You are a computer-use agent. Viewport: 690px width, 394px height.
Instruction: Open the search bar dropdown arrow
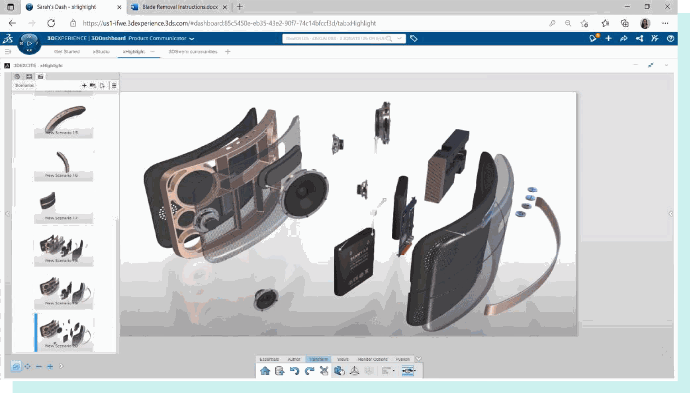click(x=400, y=39)
